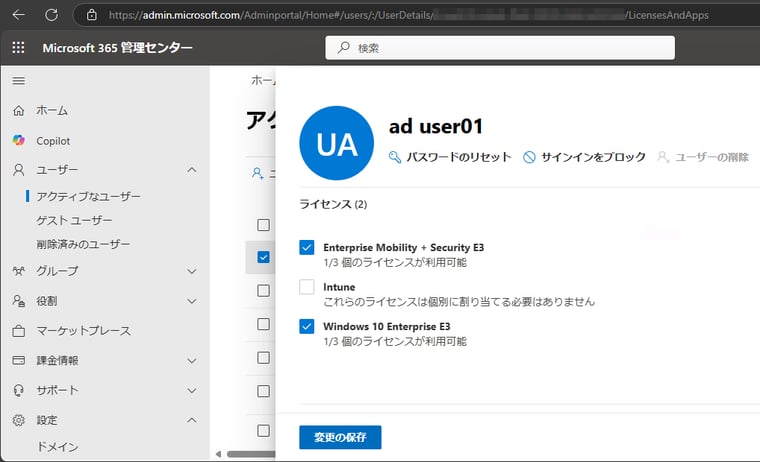760x462 pixels.
Task: Click the ライセンス (2) heading
Action: [x=333, y=204]
